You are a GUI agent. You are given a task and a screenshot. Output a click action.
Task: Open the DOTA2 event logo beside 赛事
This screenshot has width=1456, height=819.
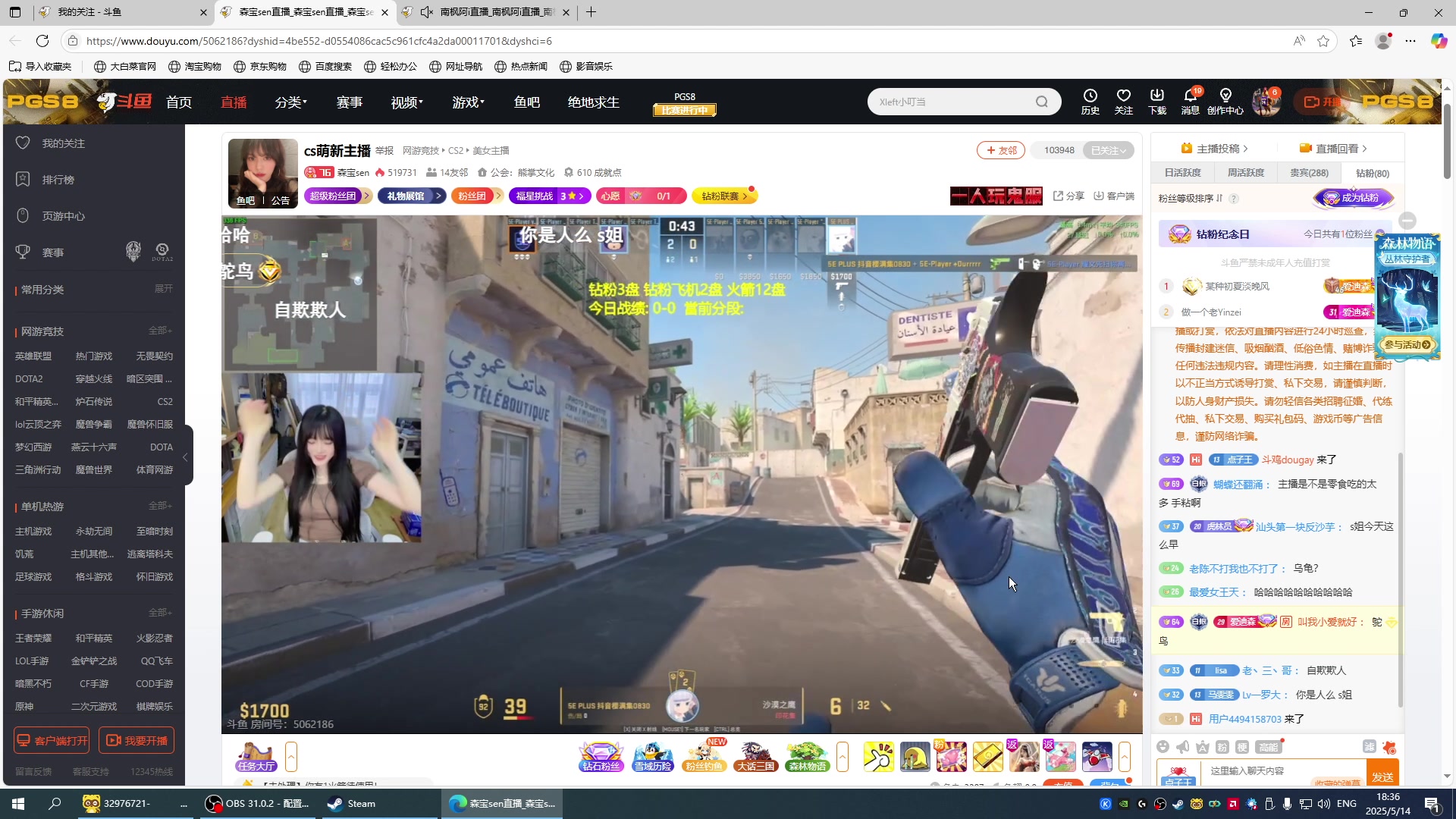coord(162,252)
